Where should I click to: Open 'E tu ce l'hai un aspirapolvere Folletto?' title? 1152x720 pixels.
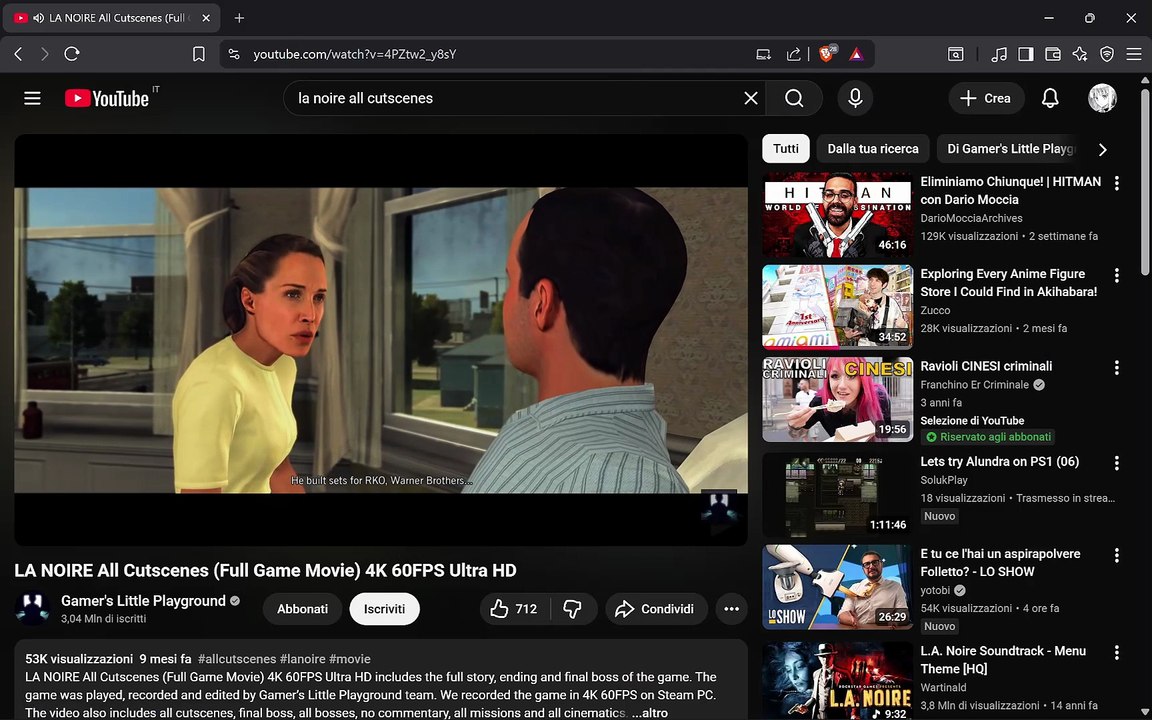point(1000,563)
